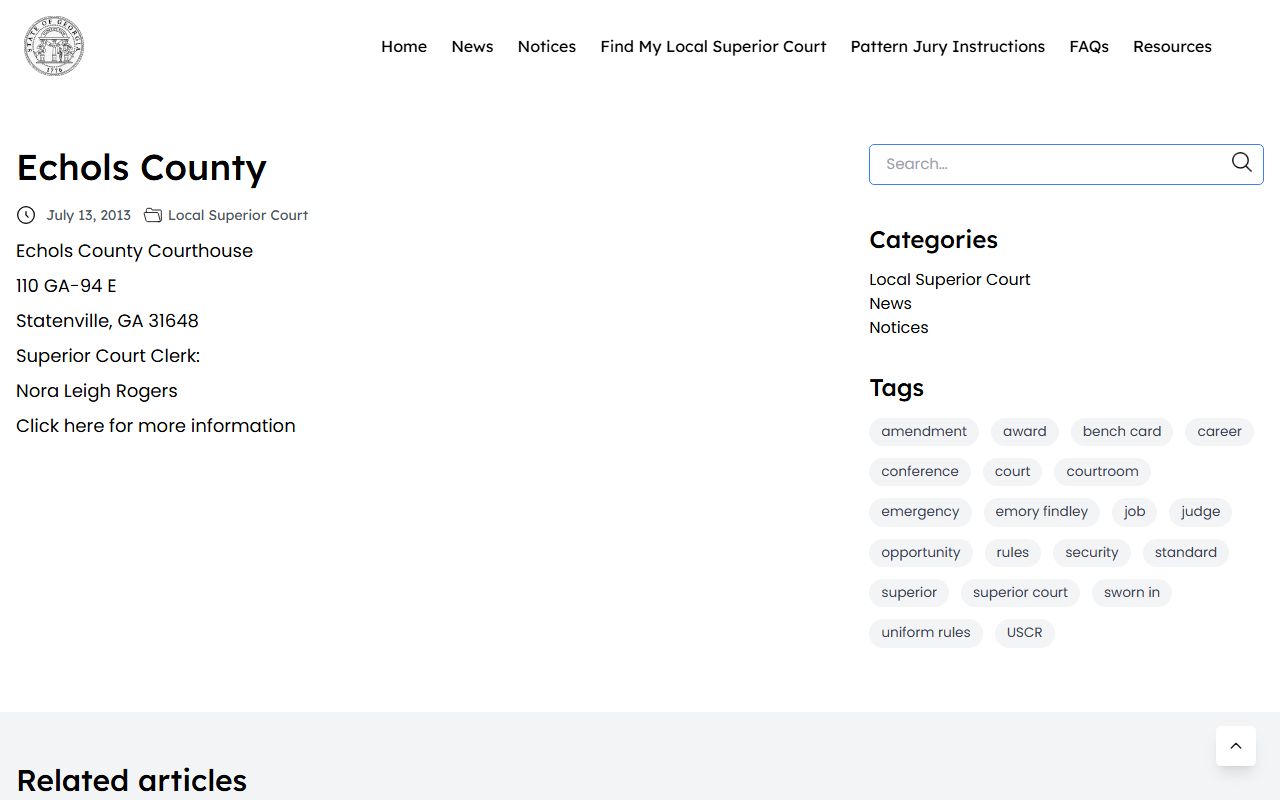The image size is (1280, 800).
Task: Click the rules tag
Action: tap(1013, 553)
